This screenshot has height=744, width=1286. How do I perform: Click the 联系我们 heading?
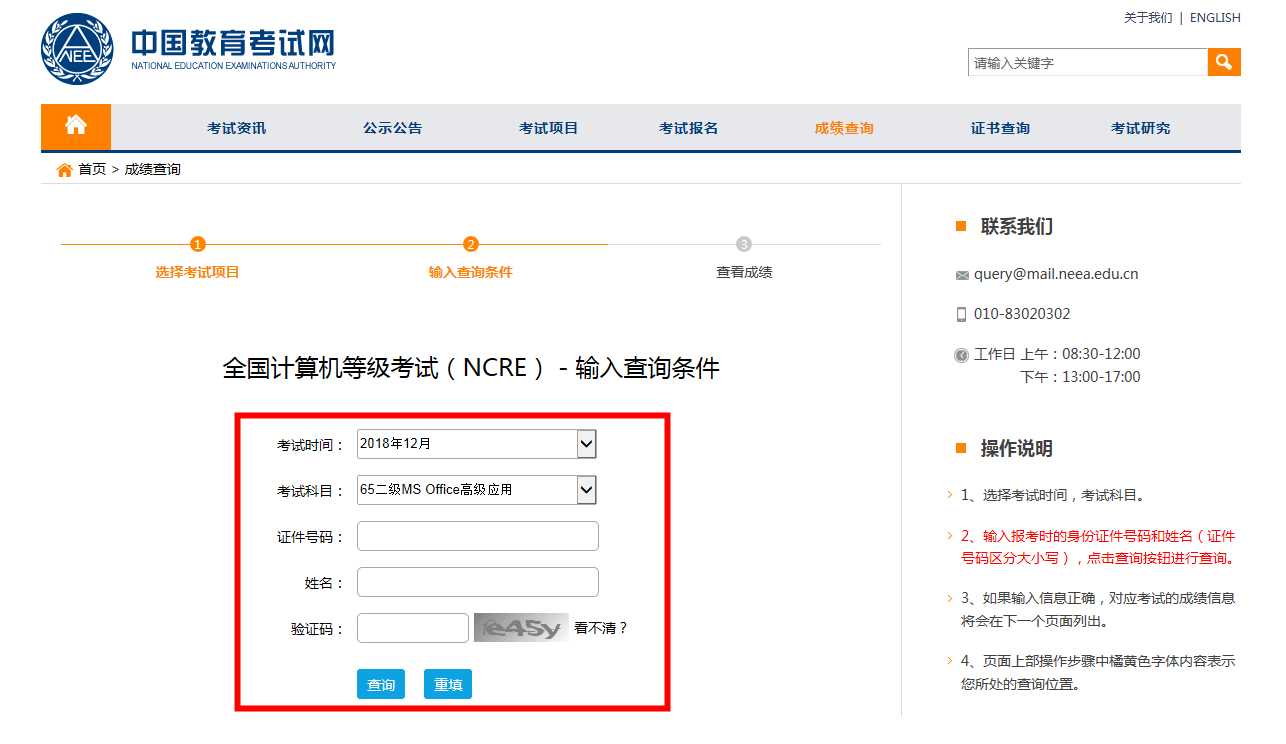pyautogui.click(x=1017, y=226)
